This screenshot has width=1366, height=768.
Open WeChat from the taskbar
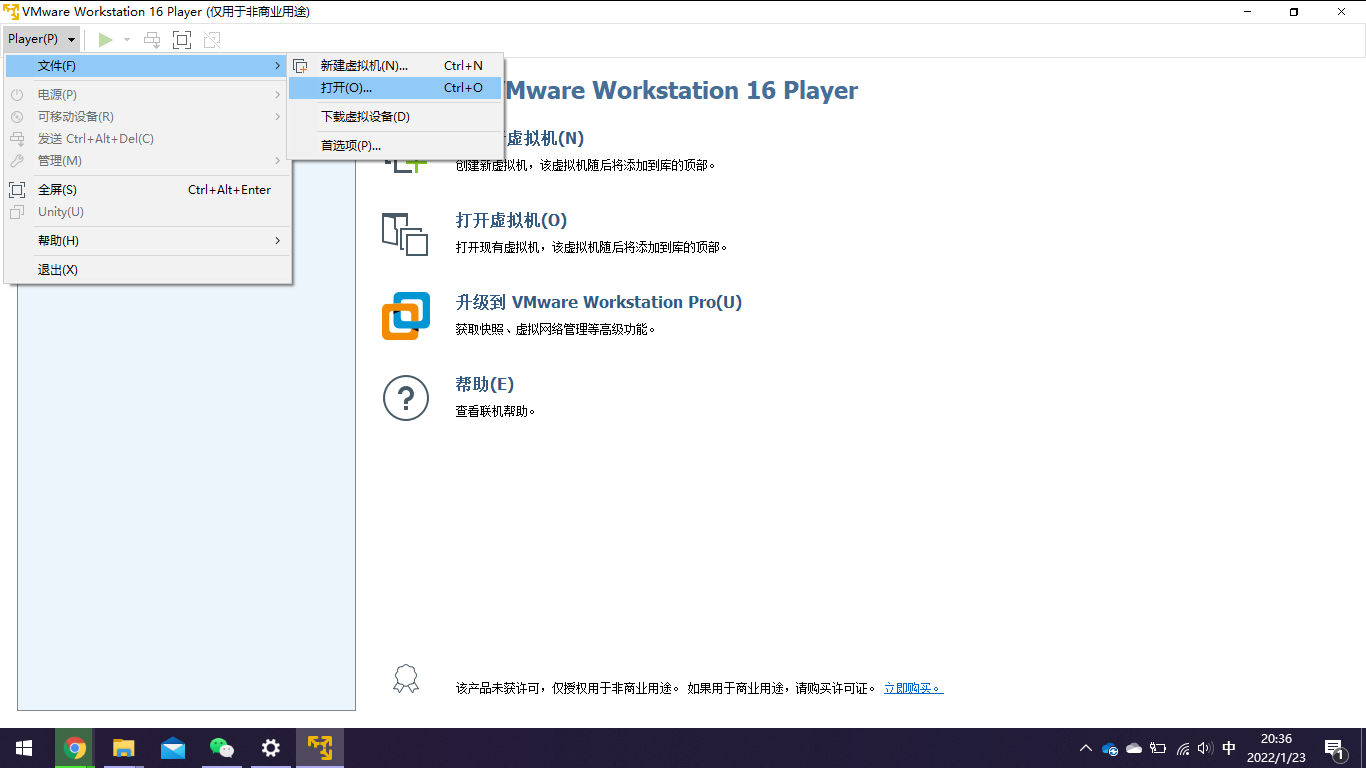pos(222,748)
